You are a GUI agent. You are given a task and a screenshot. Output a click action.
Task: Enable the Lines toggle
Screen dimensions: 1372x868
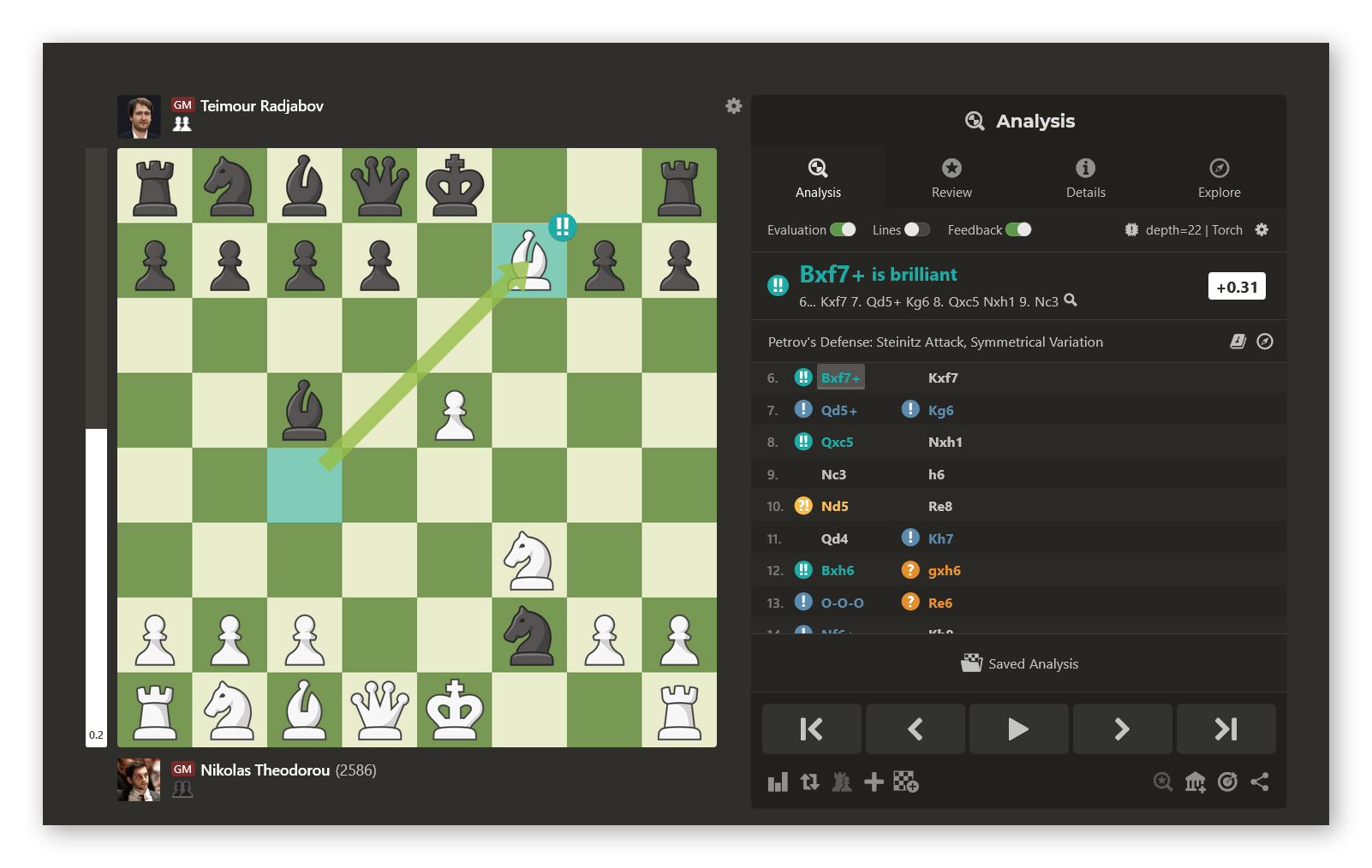click(x=917, y=229)
